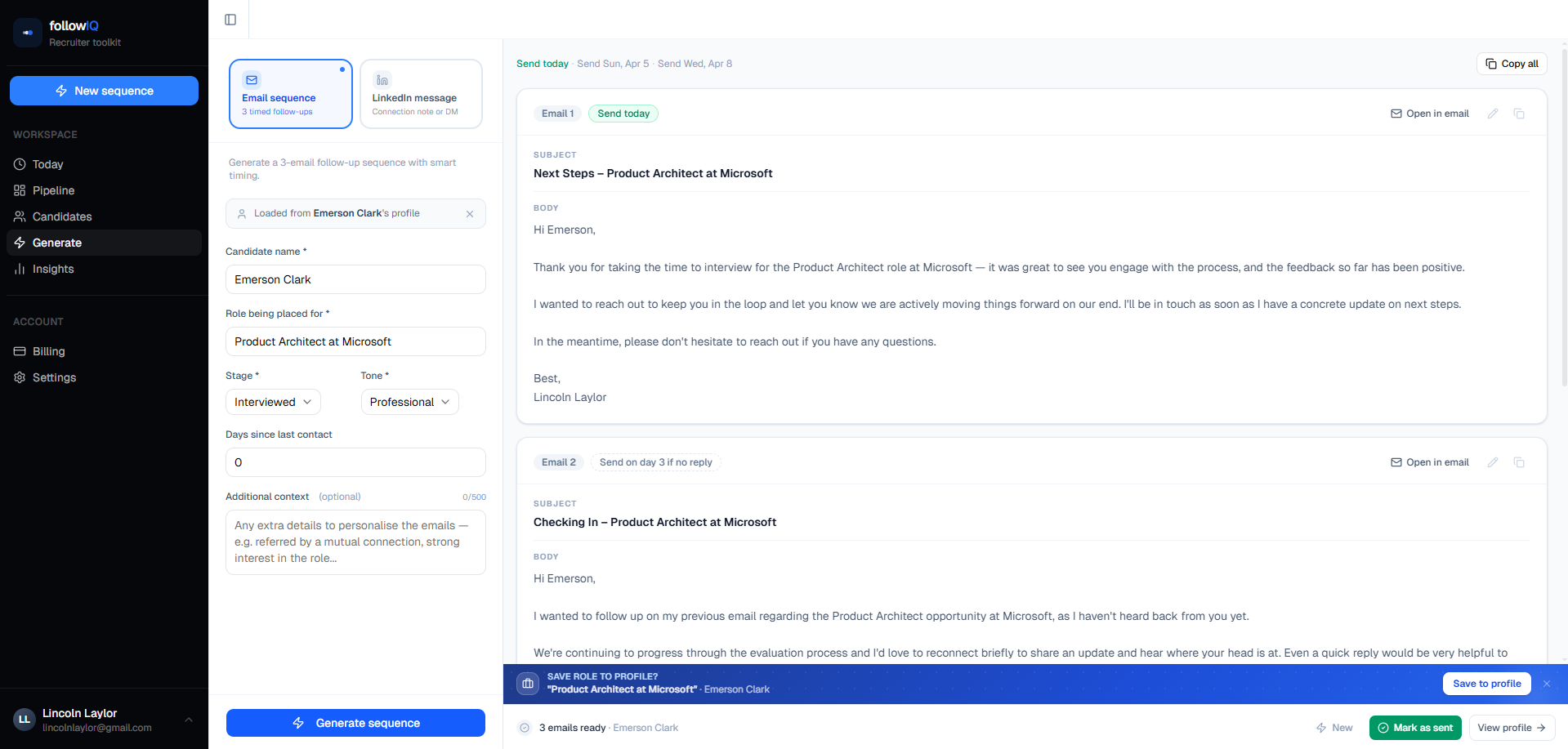Dismiss the loaded Emerson Clark profile chip
Image resolution: width=1568 pixels, height=749 pixels.
coord(470,214)
